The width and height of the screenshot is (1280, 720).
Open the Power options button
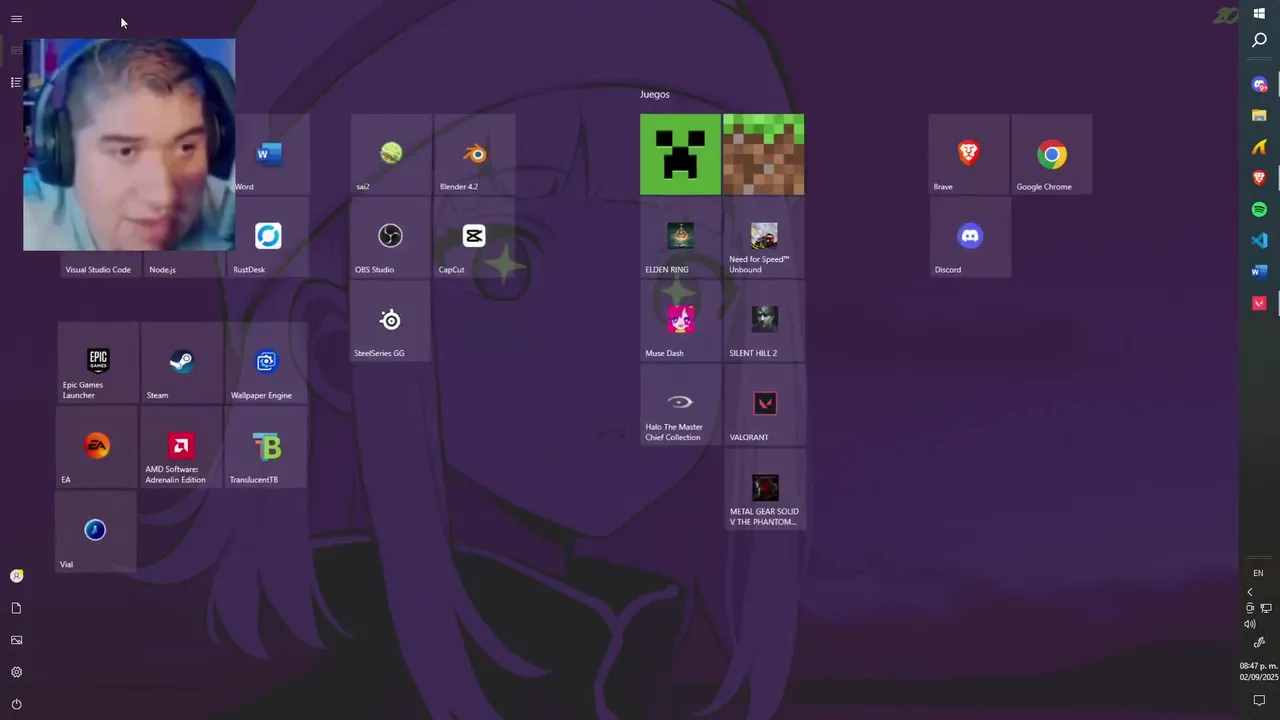point(16,704)
